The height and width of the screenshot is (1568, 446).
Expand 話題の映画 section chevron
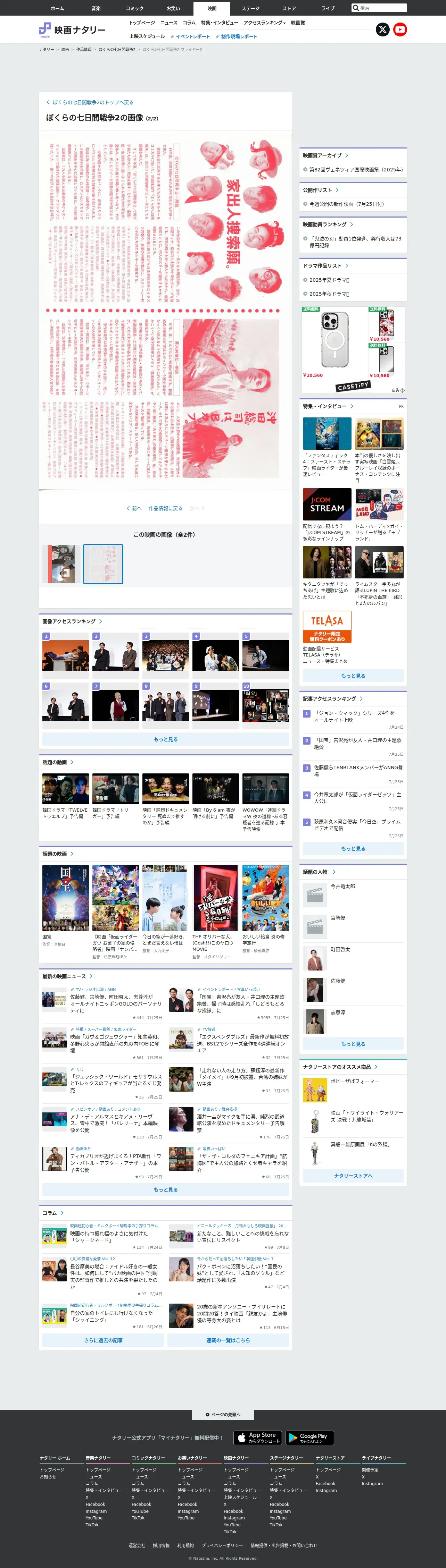pos(72,853)
